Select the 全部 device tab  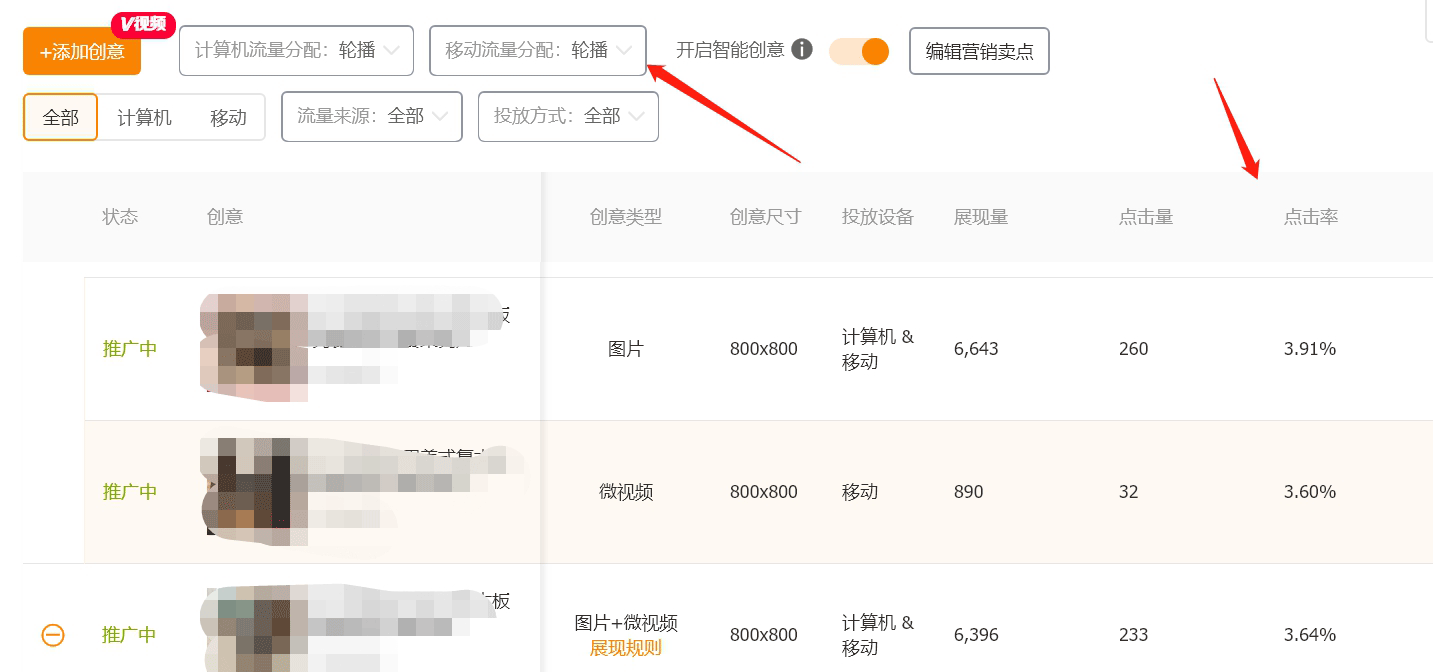[60, 118]
